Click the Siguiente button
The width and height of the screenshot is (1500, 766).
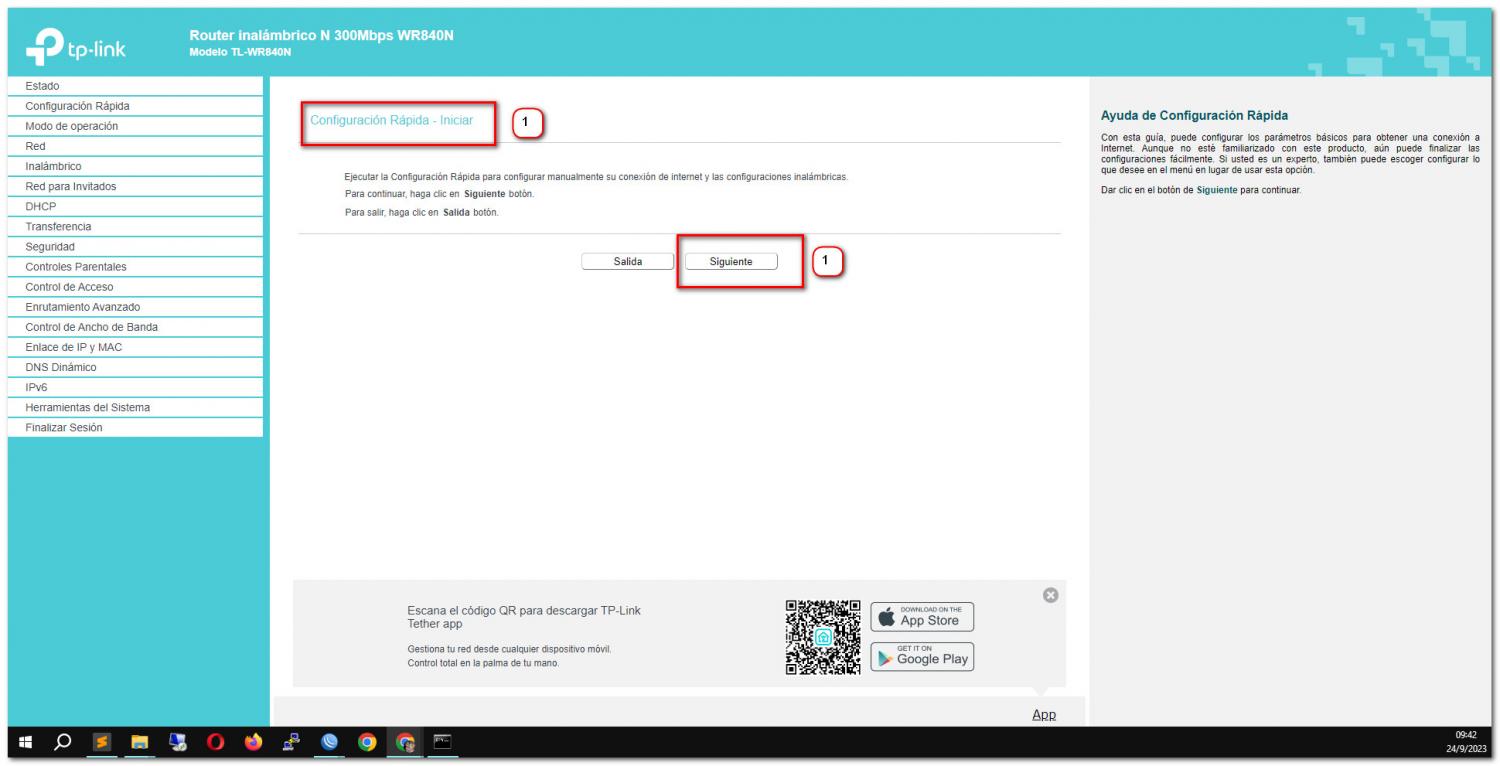point(731,261)
